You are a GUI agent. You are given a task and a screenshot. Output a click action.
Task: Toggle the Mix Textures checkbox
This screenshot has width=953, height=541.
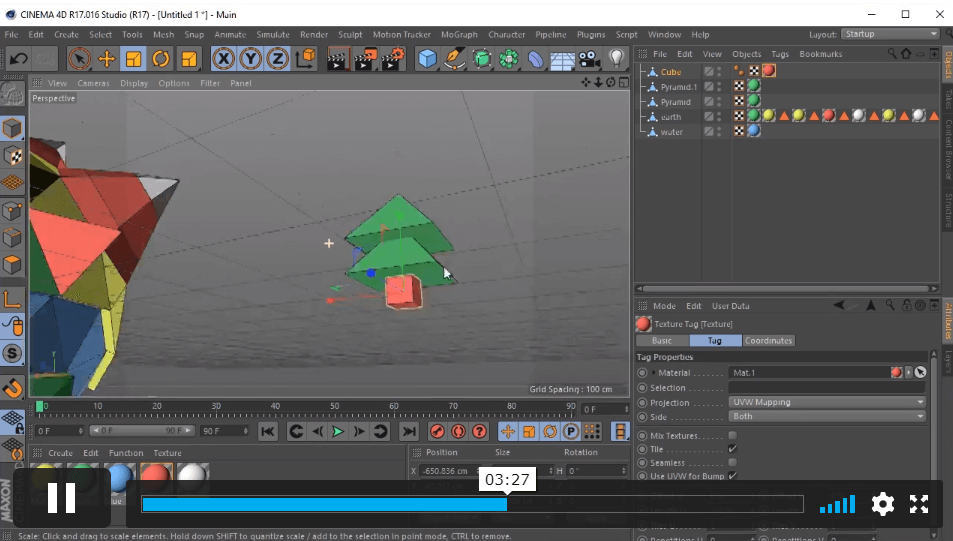[732, 435]
